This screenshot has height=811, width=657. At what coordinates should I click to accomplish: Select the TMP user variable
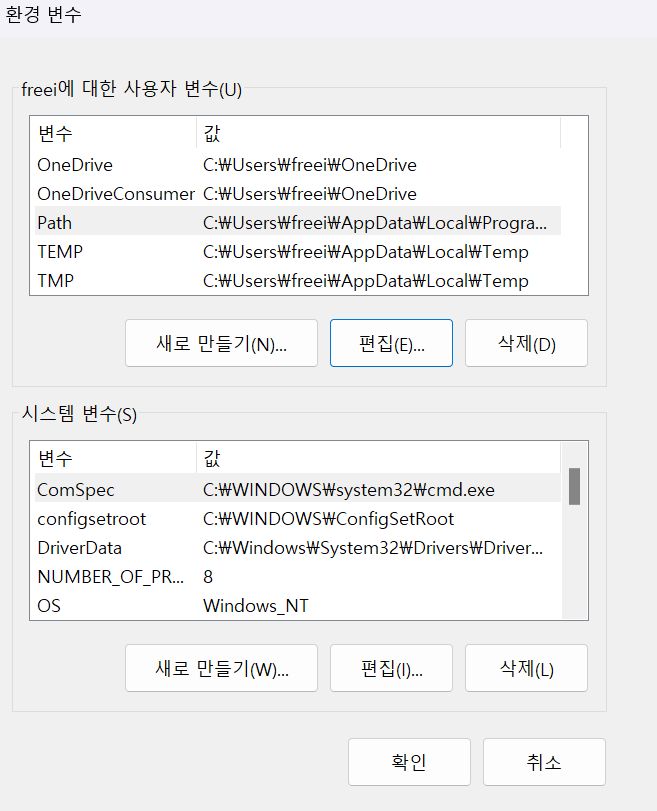[298, 281]
